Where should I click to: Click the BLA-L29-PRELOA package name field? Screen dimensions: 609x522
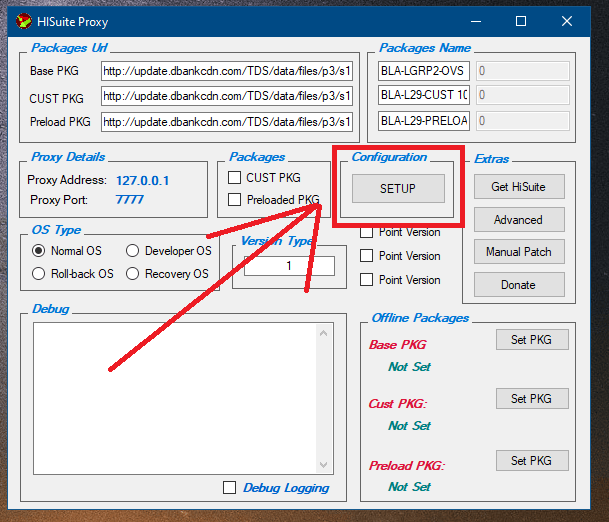point(424,121)
